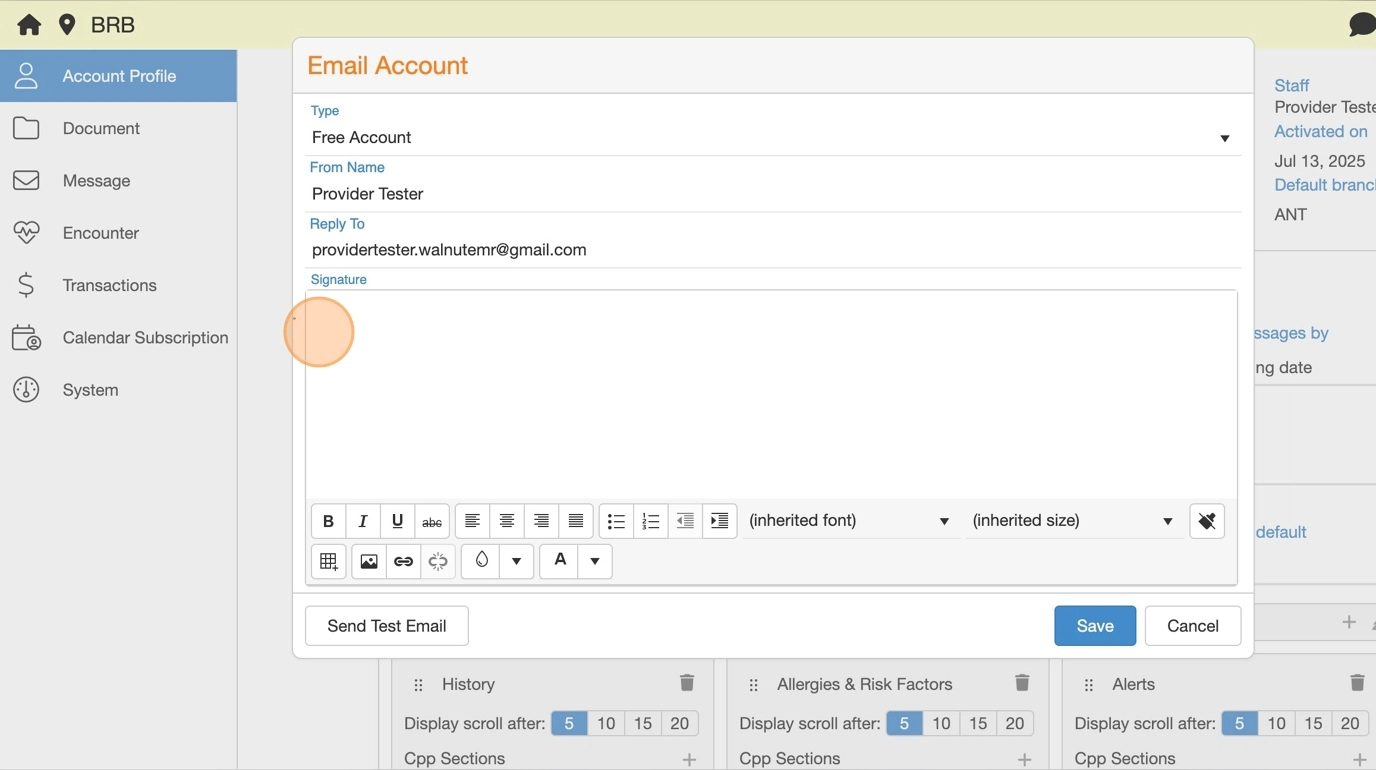1376x770 pixels.
Task: Delete the History section with trash icon
Action: [x=687, y=683]
